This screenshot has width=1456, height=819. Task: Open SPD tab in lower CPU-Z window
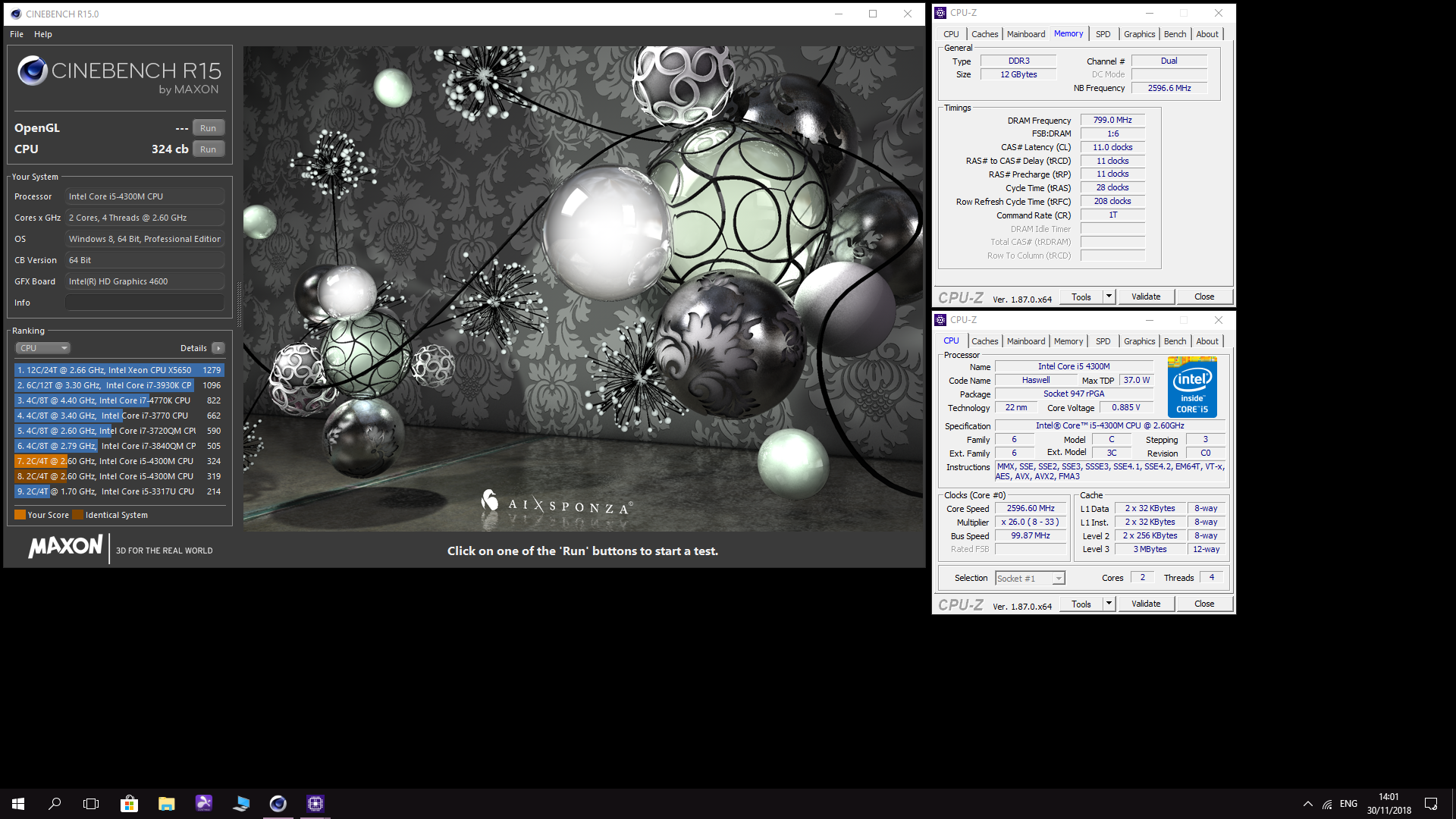pyautogui.click(x=1103, y=341)
